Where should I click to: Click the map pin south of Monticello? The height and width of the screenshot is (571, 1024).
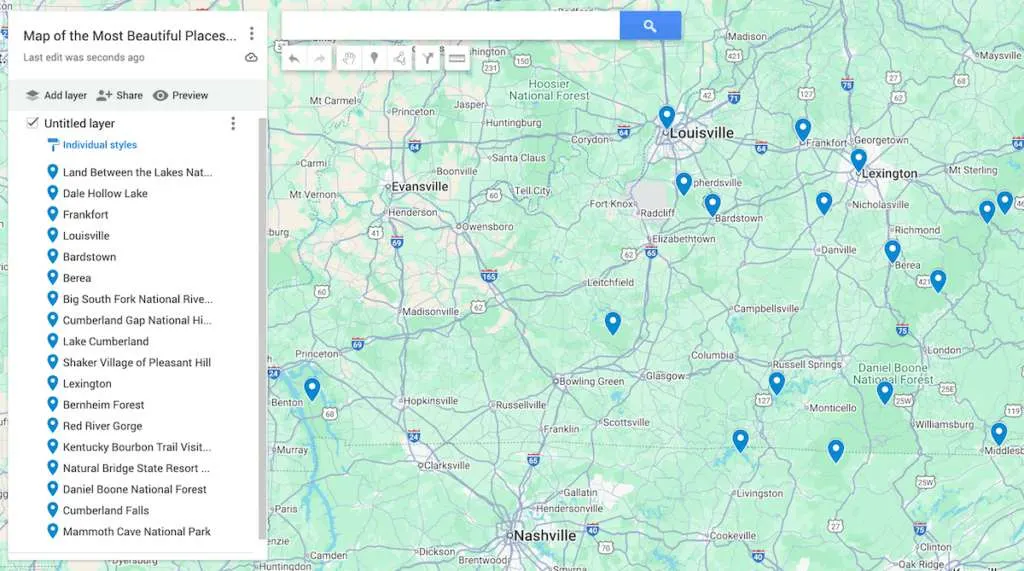(835, 450)
